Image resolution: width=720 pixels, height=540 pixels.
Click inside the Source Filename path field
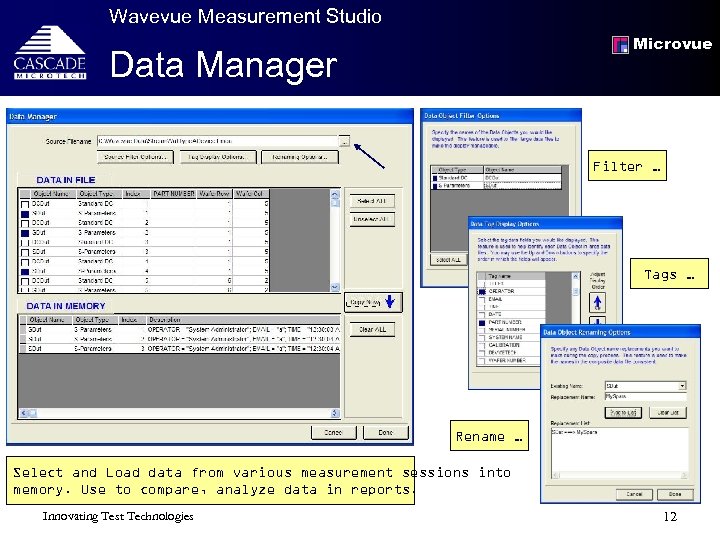pos(218,141)
